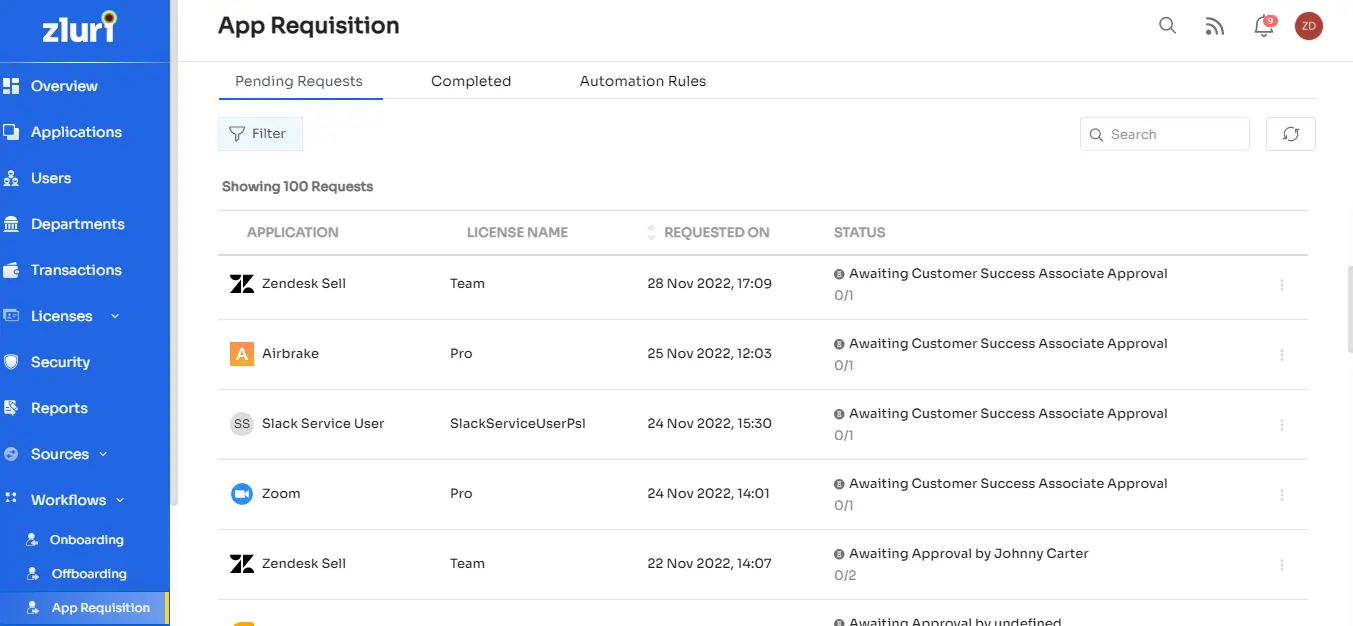Click Zendesk logo in 28 Nov row
The height and width of the screenshot is (626, 1353).
pos(242,284)
